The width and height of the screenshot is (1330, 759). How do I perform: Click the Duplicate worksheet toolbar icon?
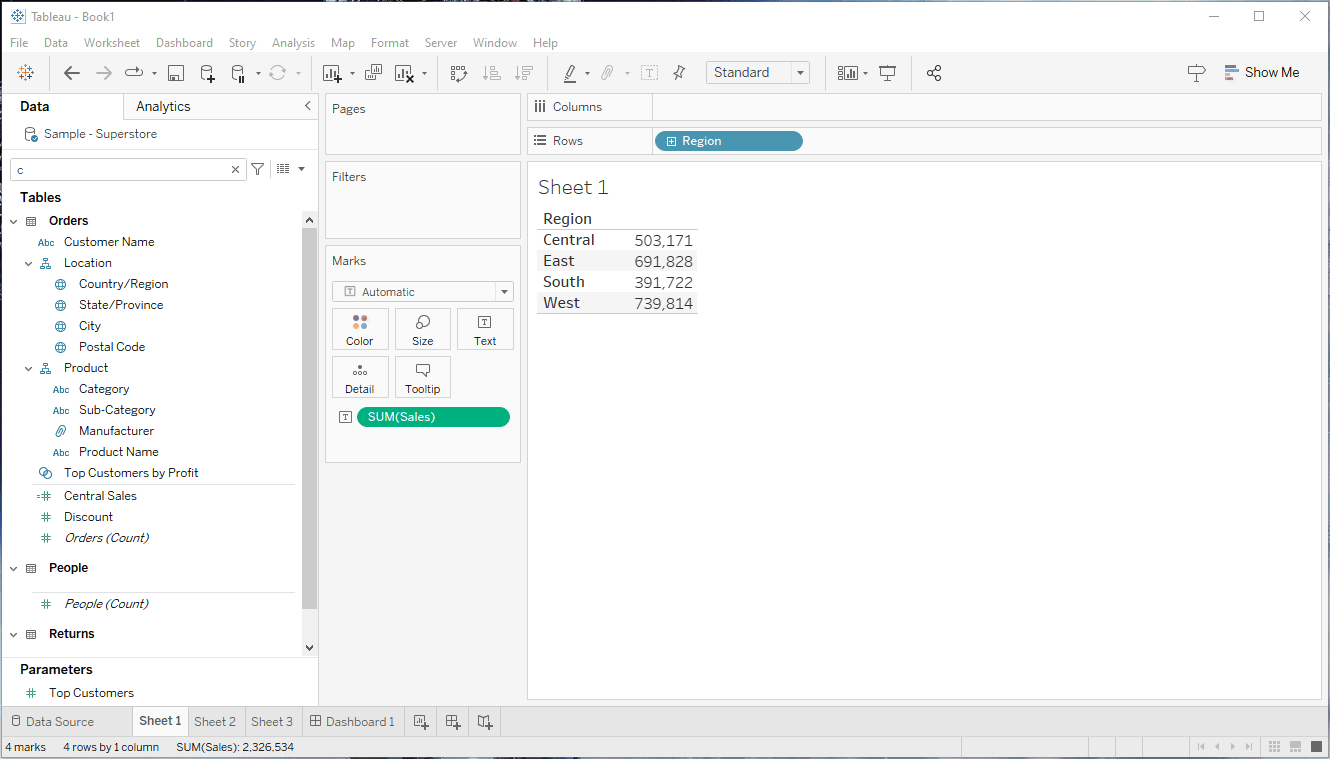click(x=373, y=73)
